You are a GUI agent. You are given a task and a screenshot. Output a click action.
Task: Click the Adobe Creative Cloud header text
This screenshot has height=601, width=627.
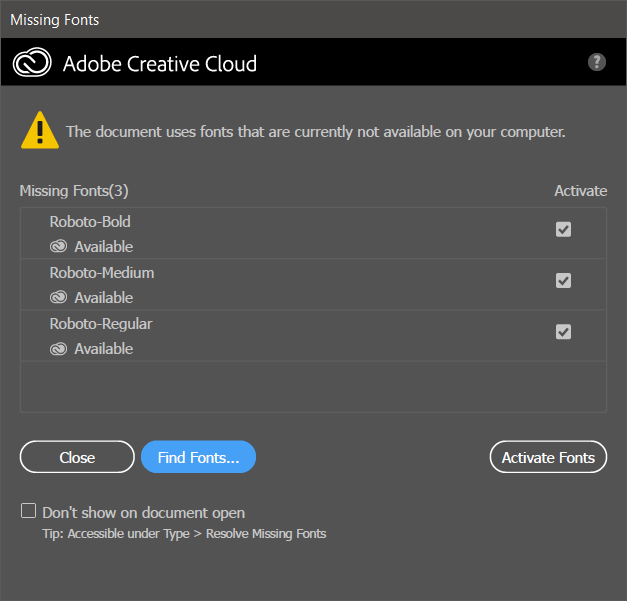click(160, 64)
